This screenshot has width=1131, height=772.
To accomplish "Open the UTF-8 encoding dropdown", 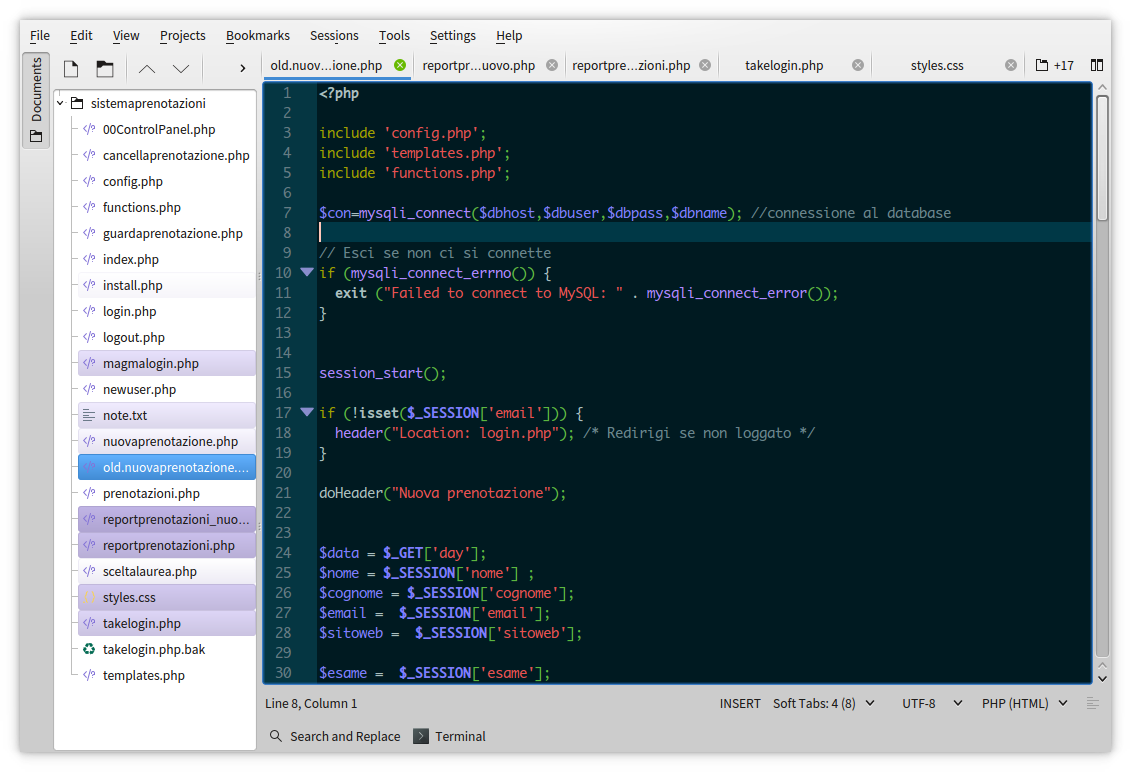I will point(932,703).
